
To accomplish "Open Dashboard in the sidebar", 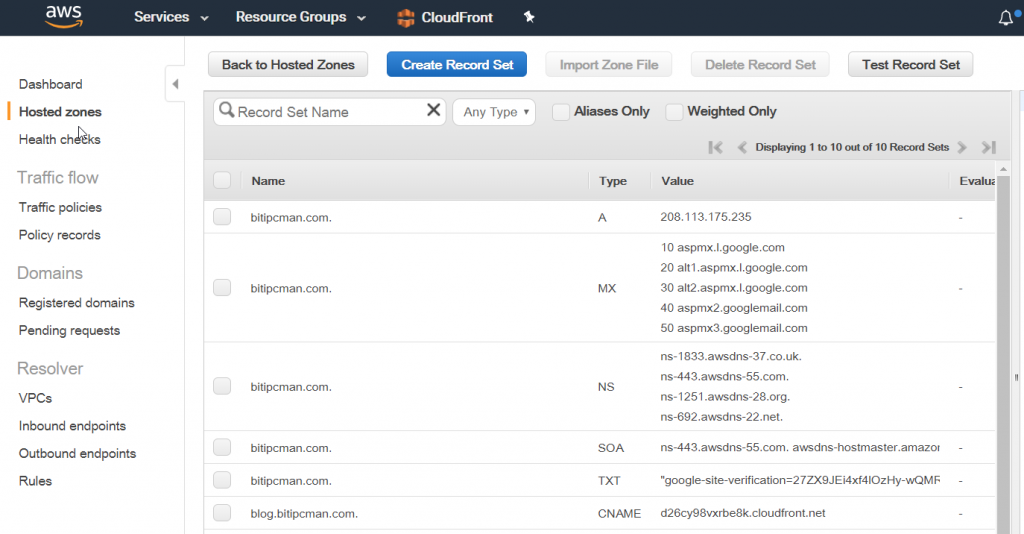I will pyautogui.click(x=50, y=84).
